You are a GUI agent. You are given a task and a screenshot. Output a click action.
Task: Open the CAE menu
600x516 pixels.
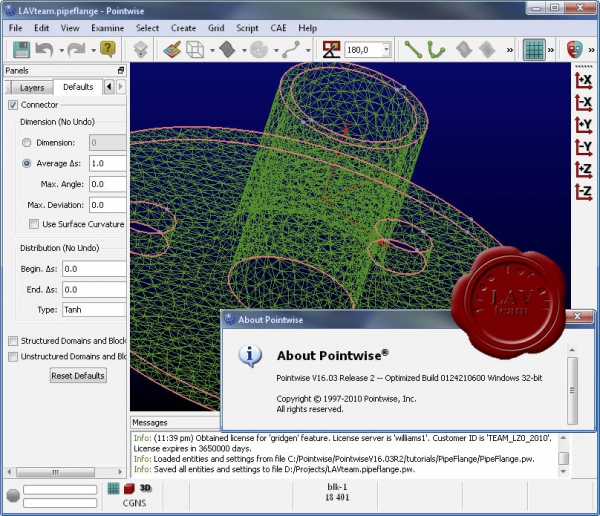278,28
